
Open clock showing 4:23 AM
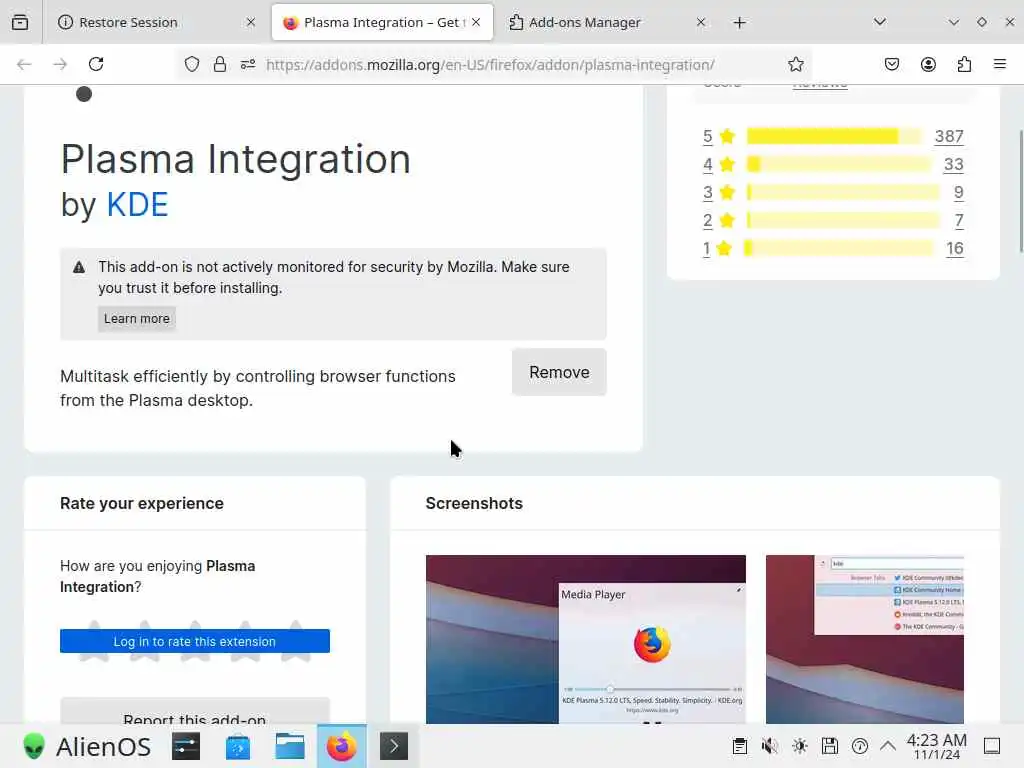[x=936, y=746]
